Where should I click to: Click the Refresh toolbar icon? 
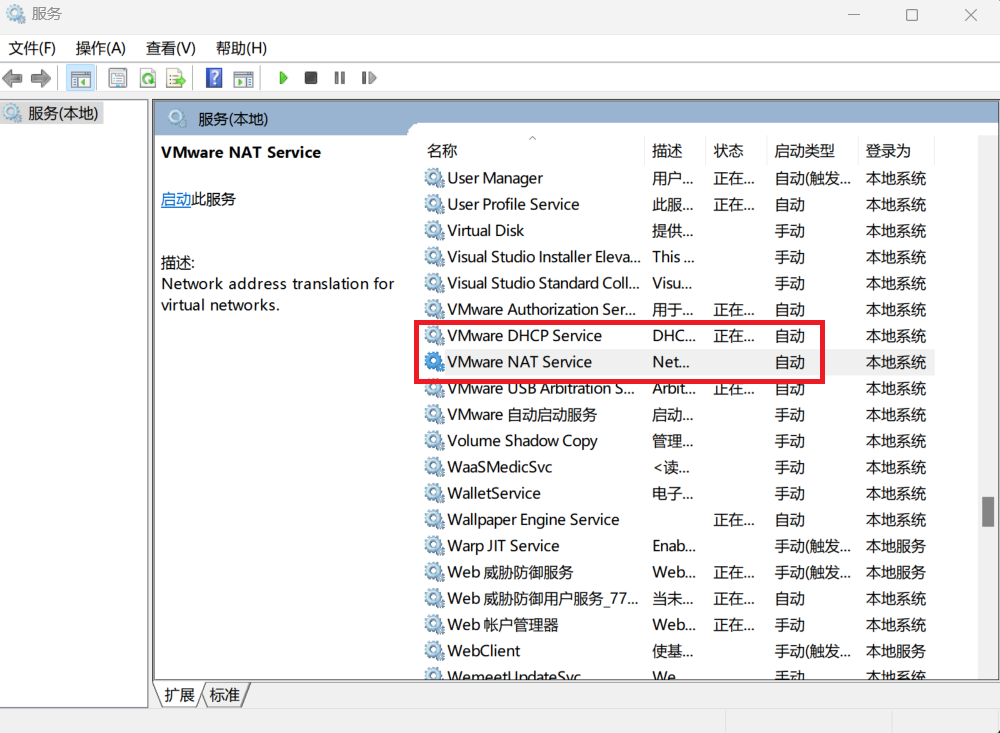pos(148,78)
